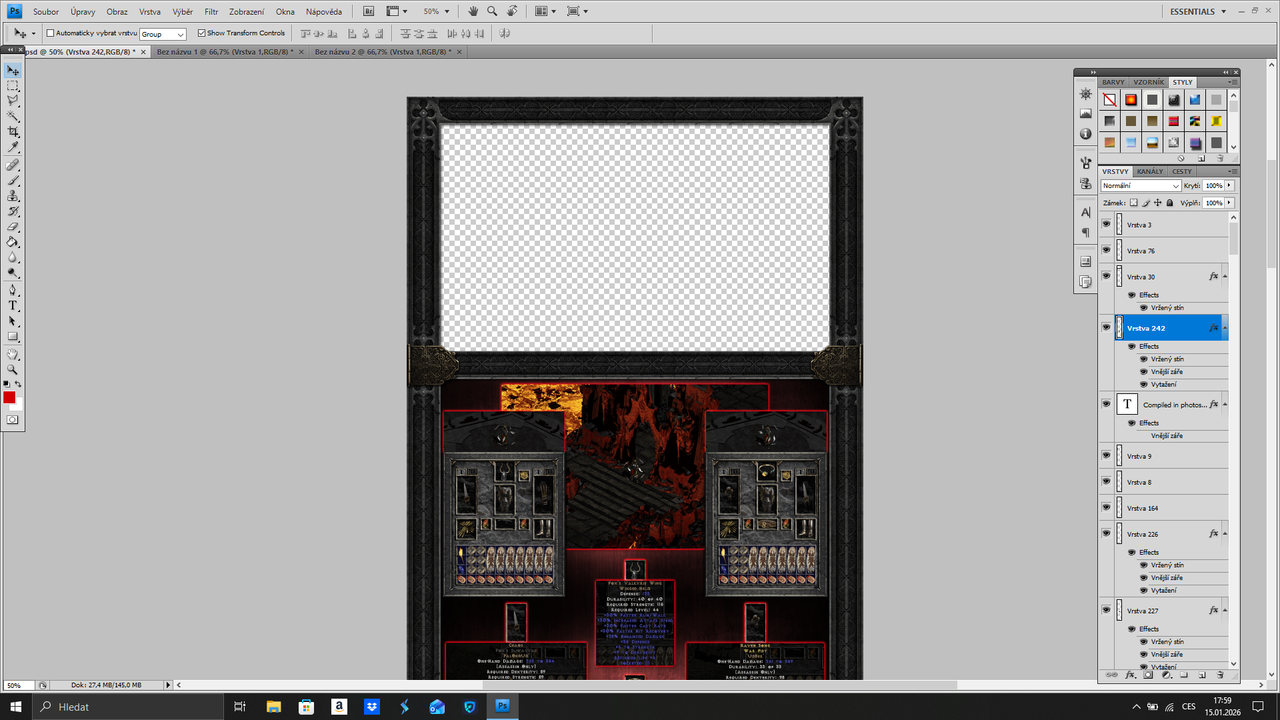Viewport: 1280px width, 720px height.
Task: Select the Healing Brush tool
Action: coord(13,164)
